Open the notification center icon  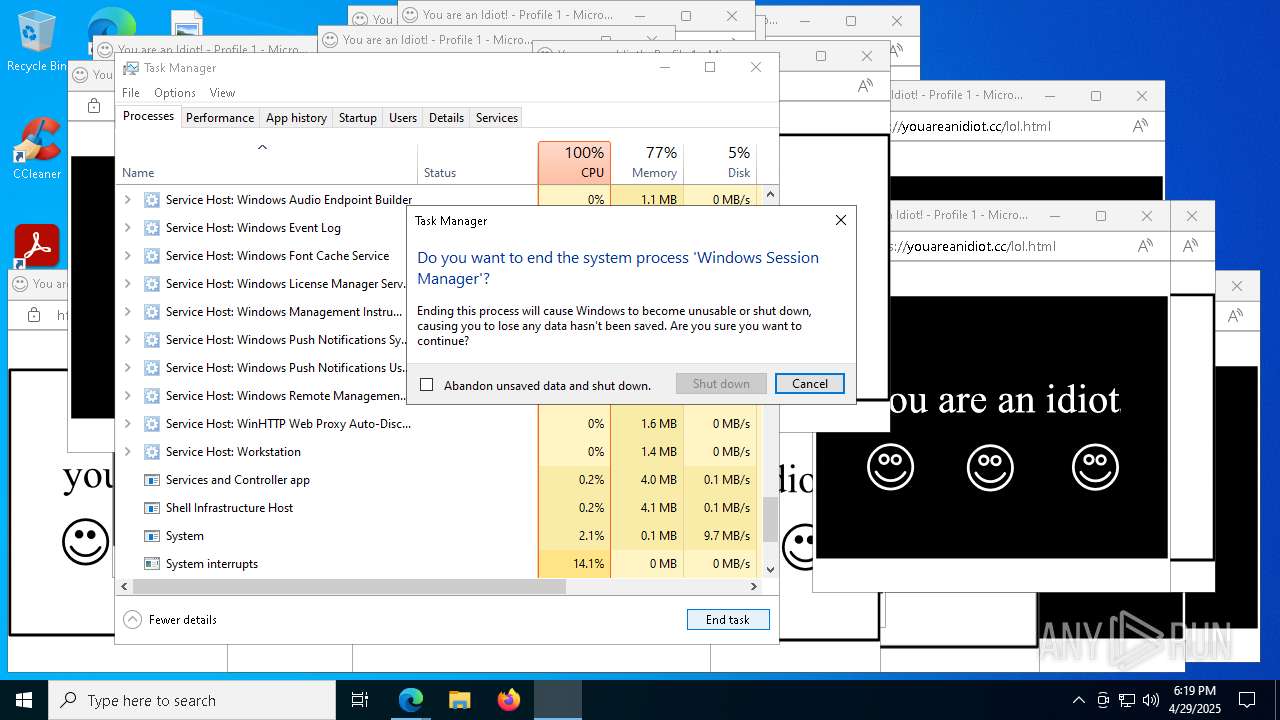pos(1247,700)
